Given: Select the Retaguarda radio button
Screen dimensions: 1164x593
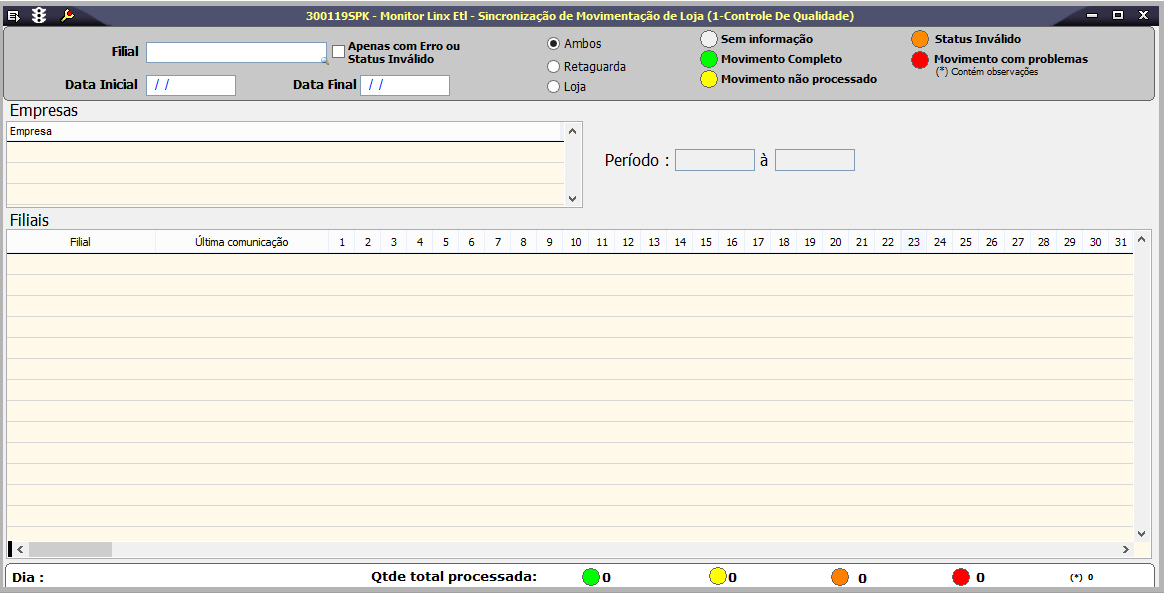Looking at the screenshot, I should [x=553, y=67].
